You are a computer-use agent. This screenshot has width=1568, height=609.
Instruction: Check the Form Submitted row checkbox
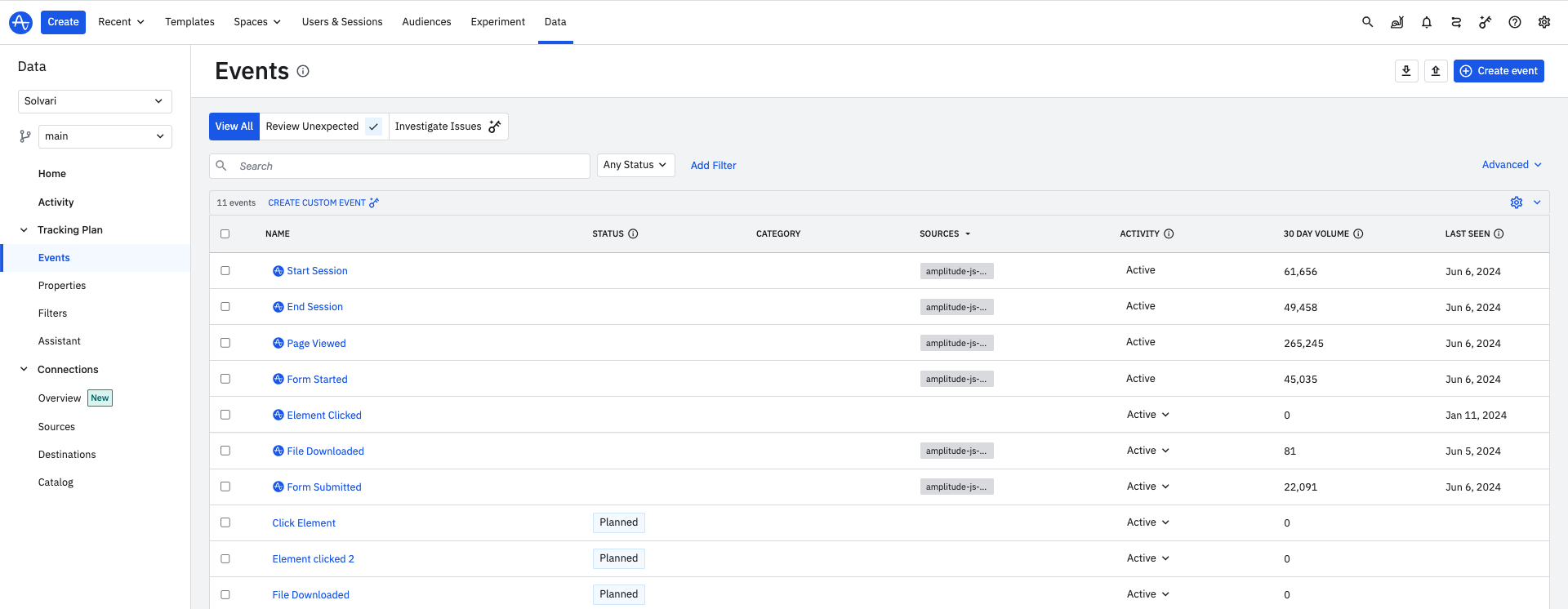[x=225, y=487]
